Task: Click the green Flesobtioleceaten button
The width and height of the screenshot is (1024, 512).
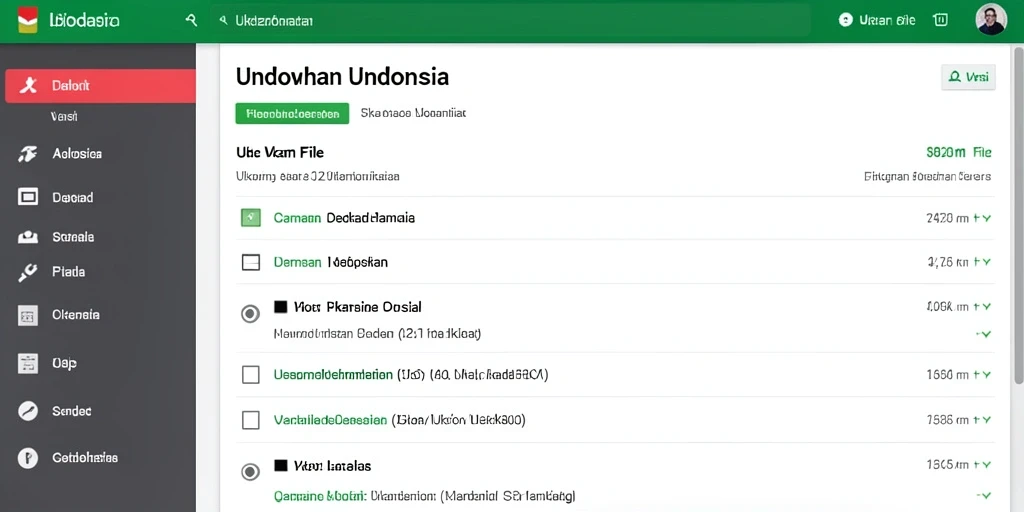Action: click(x=293, y=114)
